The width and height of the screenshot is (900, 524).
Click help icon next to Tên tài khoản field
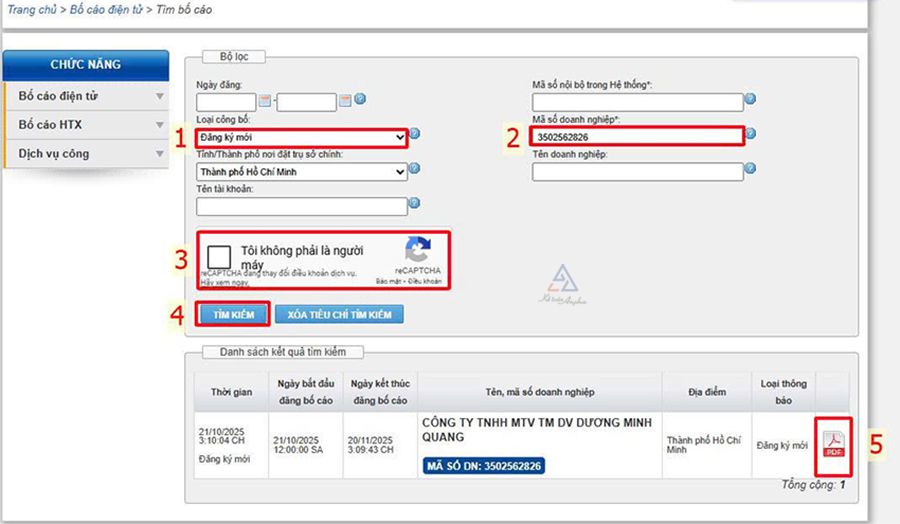[415, 204]
